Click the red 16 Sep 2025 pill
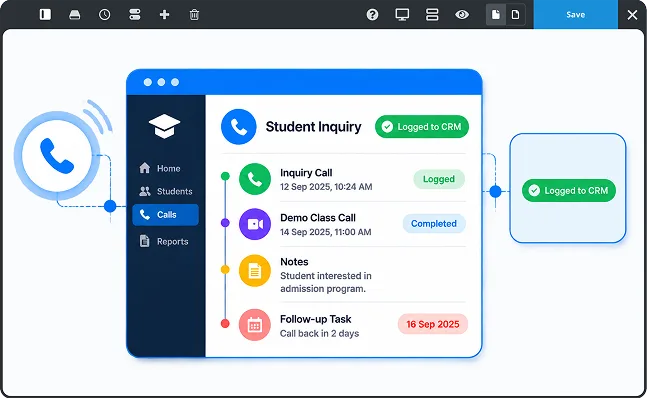Image resolution: width=647 pixels, height=400 pixels. click(x=433, y=324)
